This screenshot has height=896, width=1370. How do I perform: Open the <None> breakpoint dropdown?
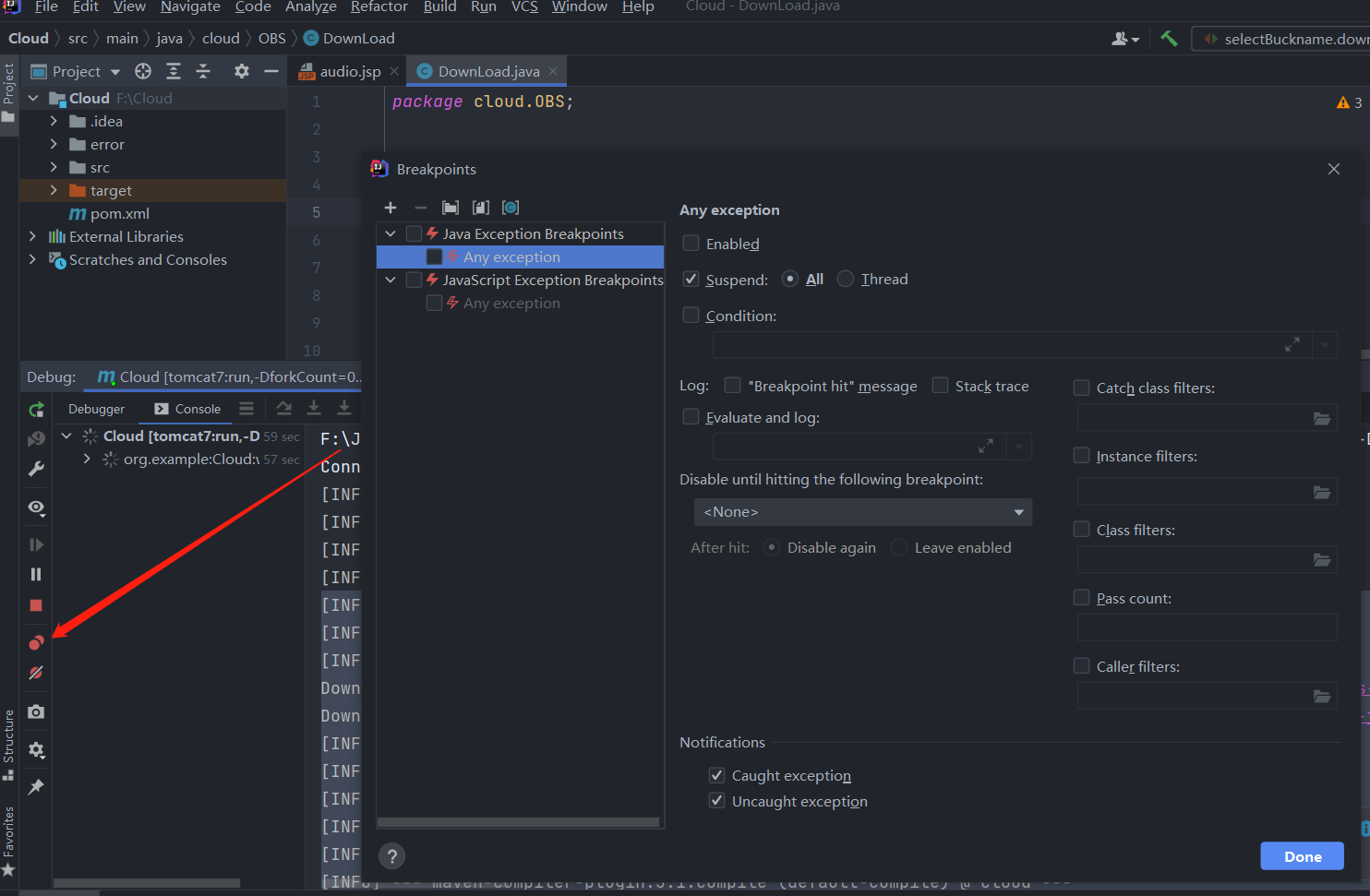pyautogui.click(x=863, y=512)
